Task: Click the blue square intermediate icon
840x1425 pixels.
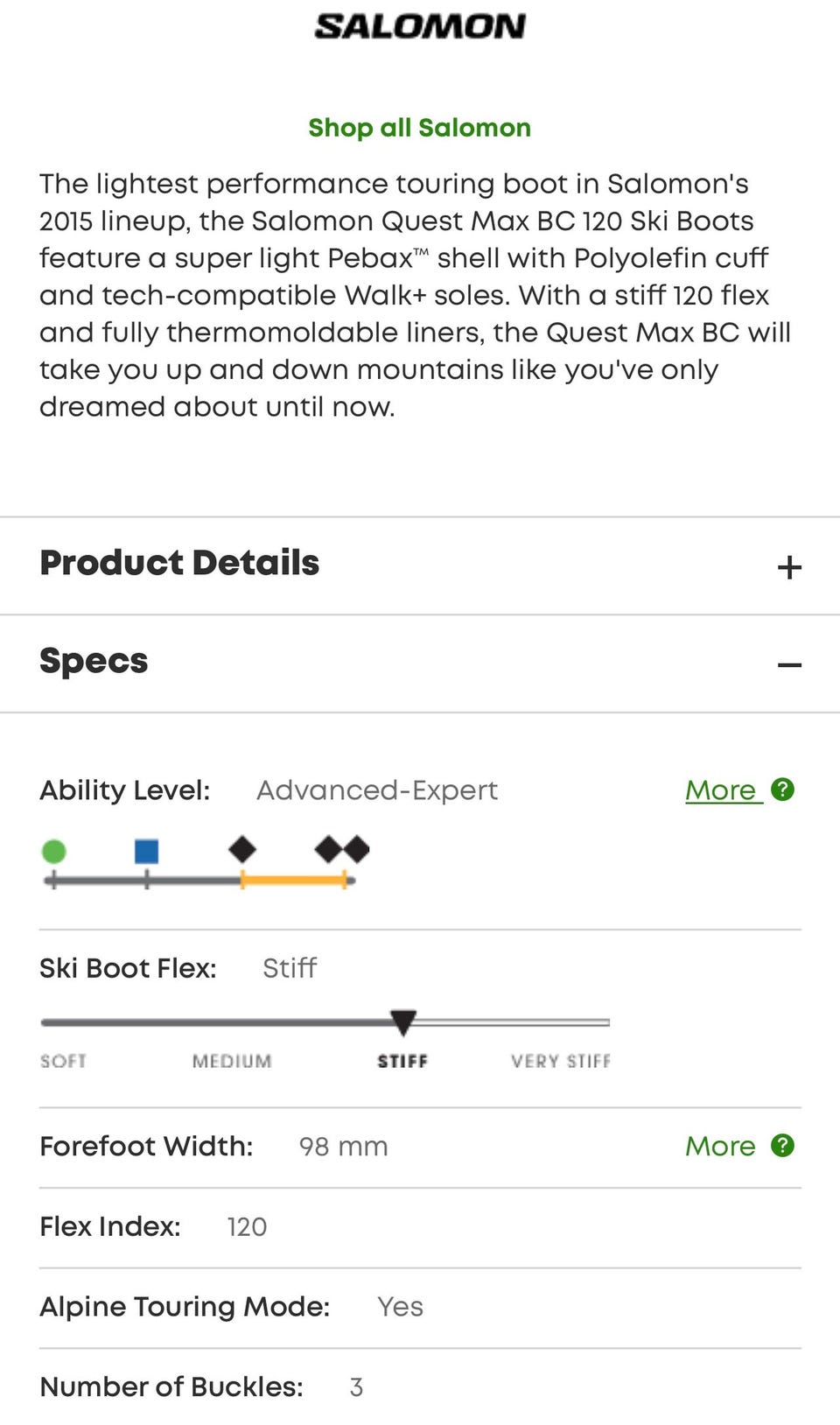Action: coord(147,851)
